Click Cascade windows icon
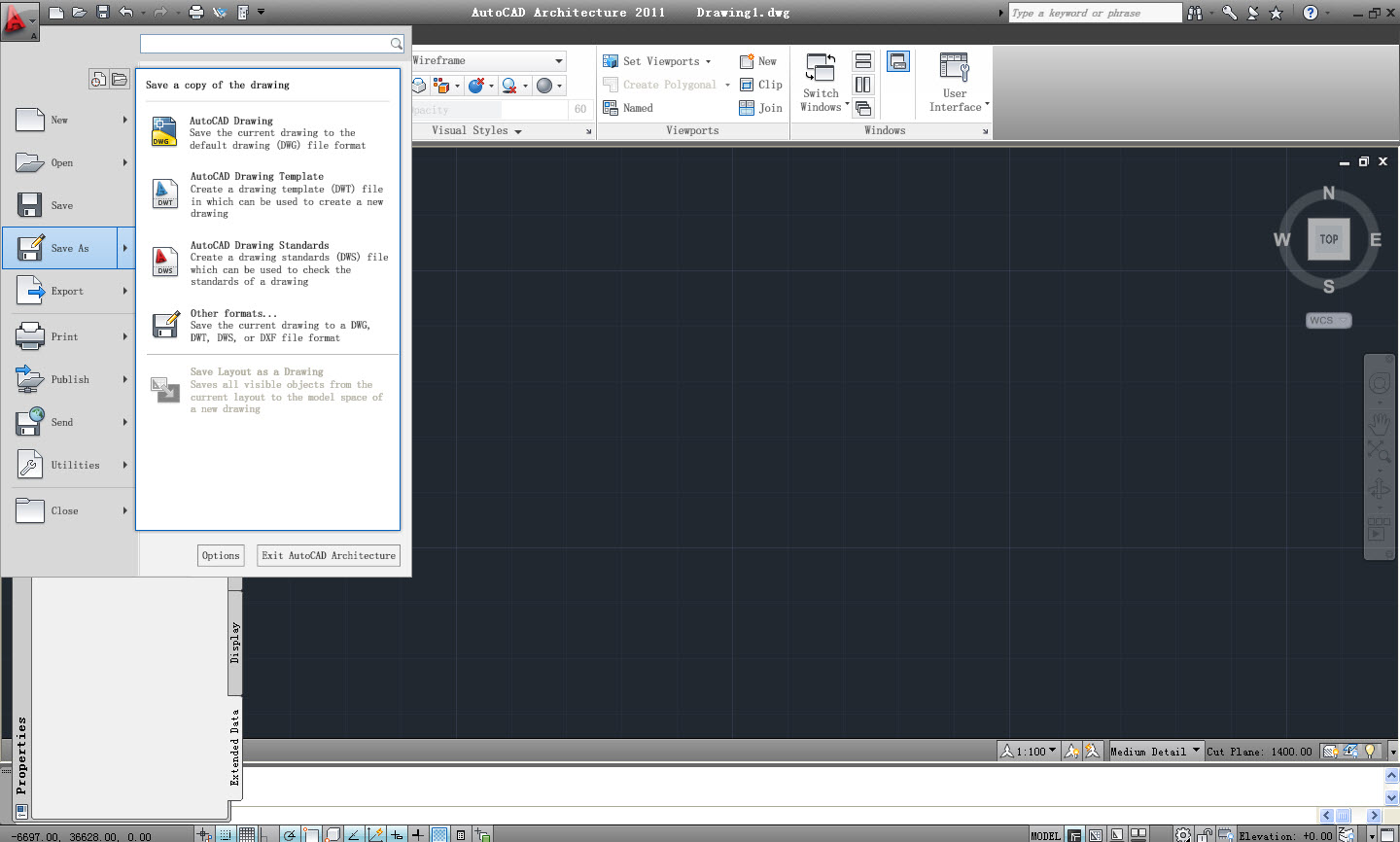Screen dimensions: 1400x842 point(862,108)
